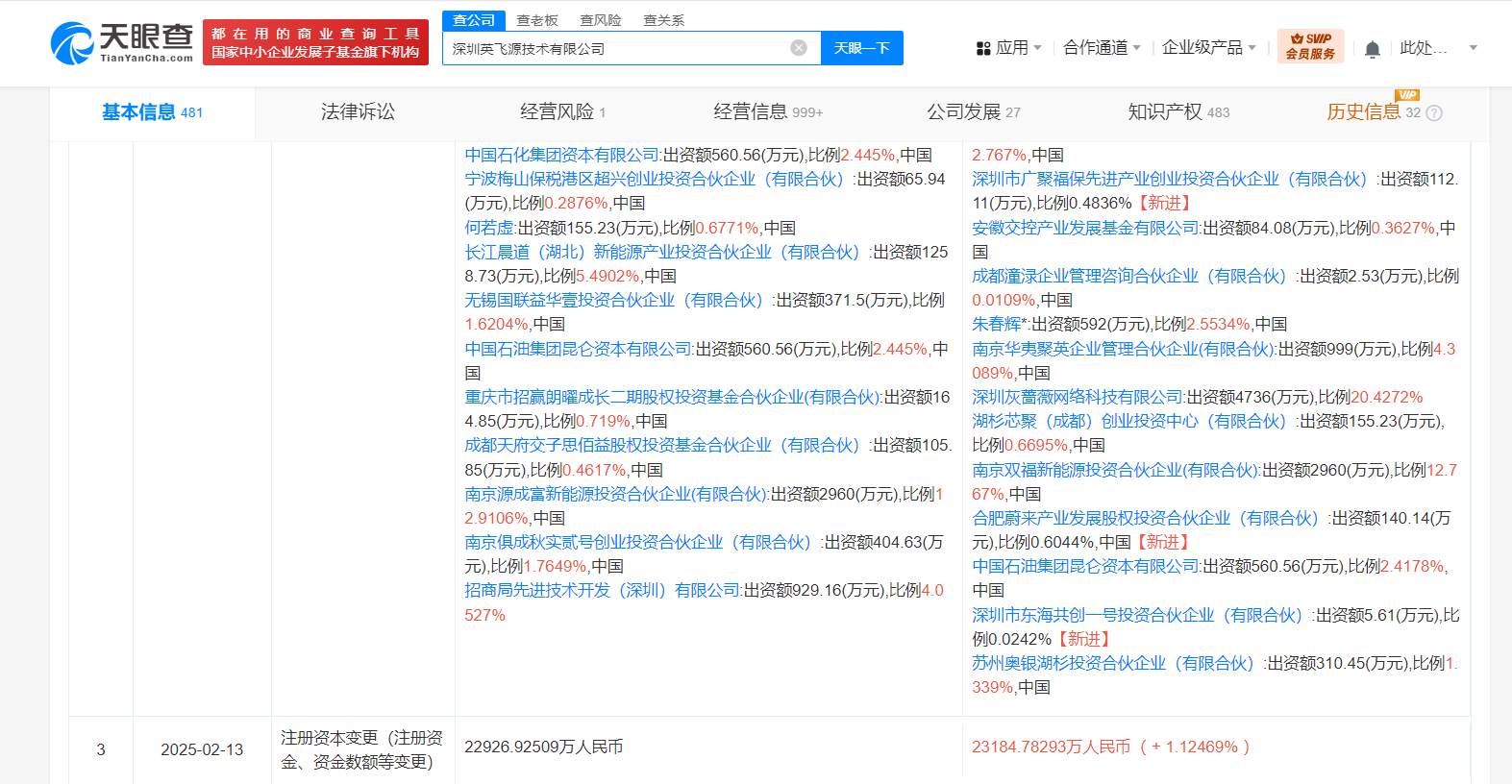Open right column 中国石油集团昆仑资本有限公司 link
This screenshot has width=1512, height=784.
1085,566
